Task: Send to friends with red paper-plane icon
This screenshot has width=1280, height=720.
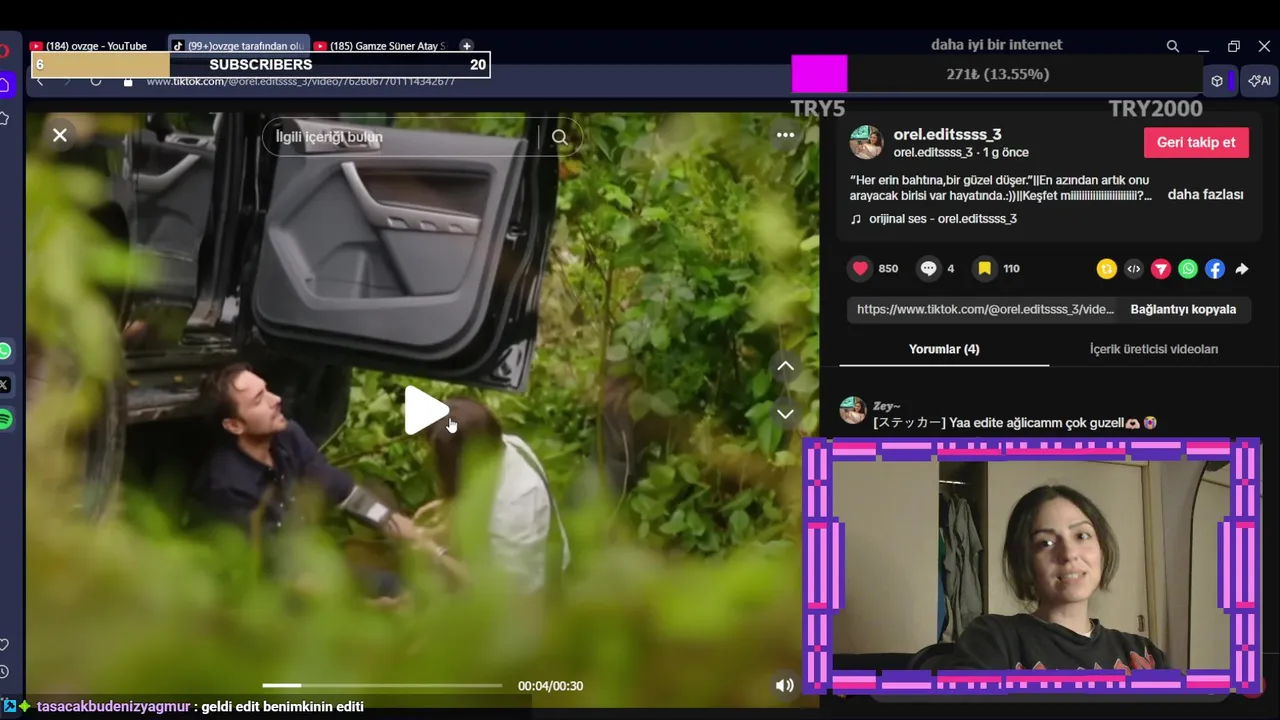Action: tap(1160, 268)
